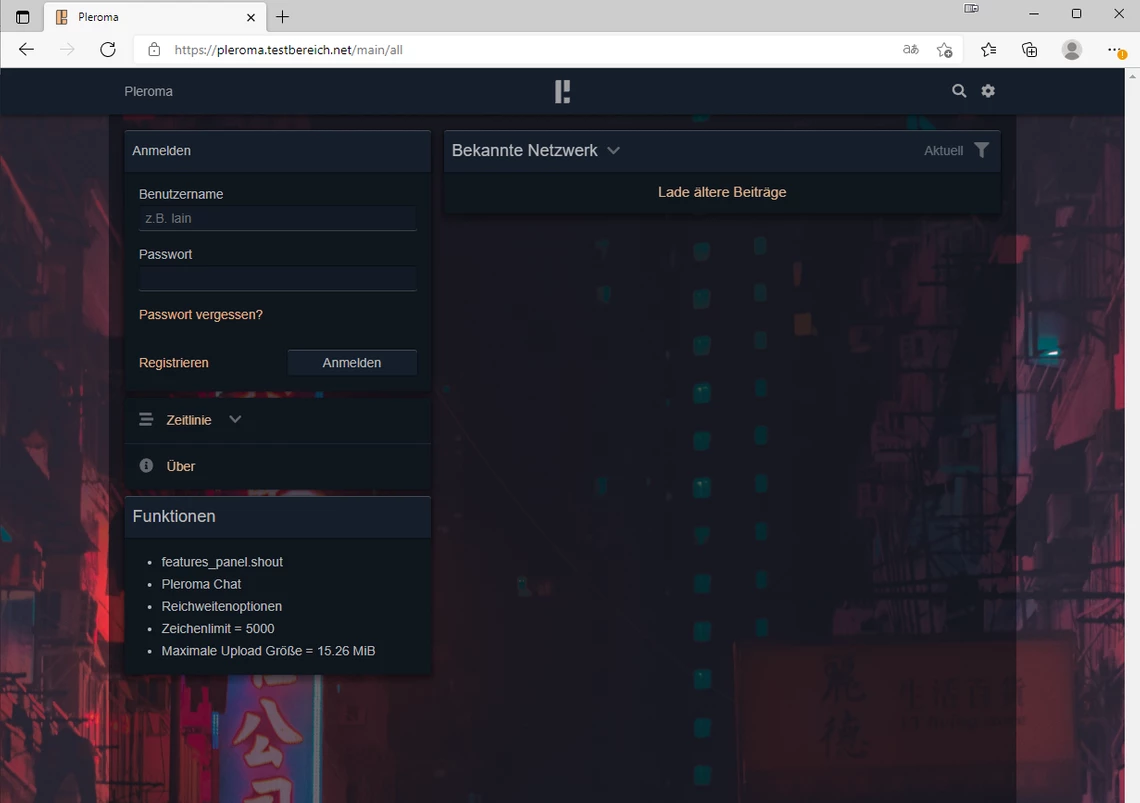Open settings via the gear icon
Screen dimensions: 1140x803
(988, 91)
